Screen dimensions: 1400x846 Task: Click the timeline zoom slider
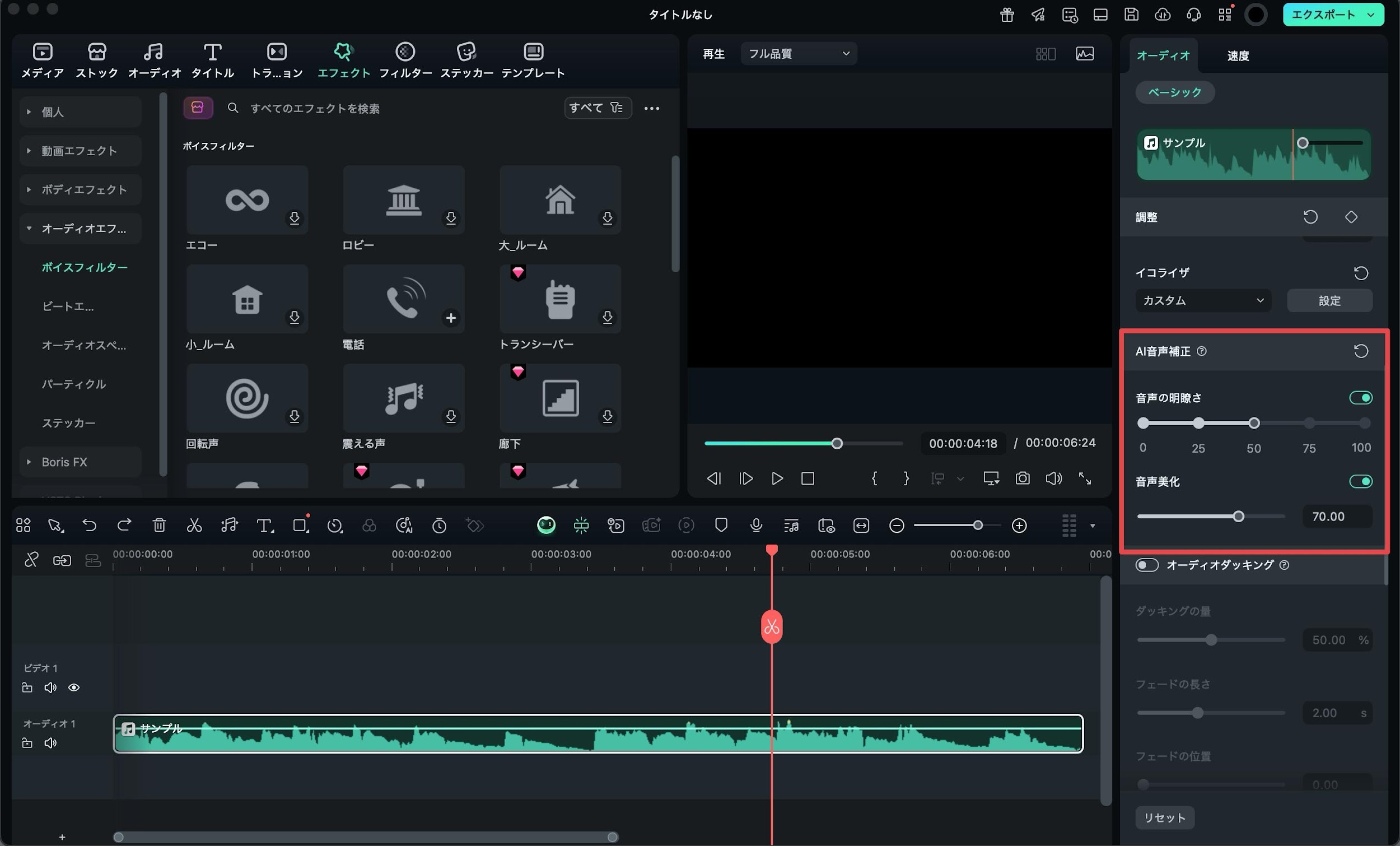tap(977, 526)
